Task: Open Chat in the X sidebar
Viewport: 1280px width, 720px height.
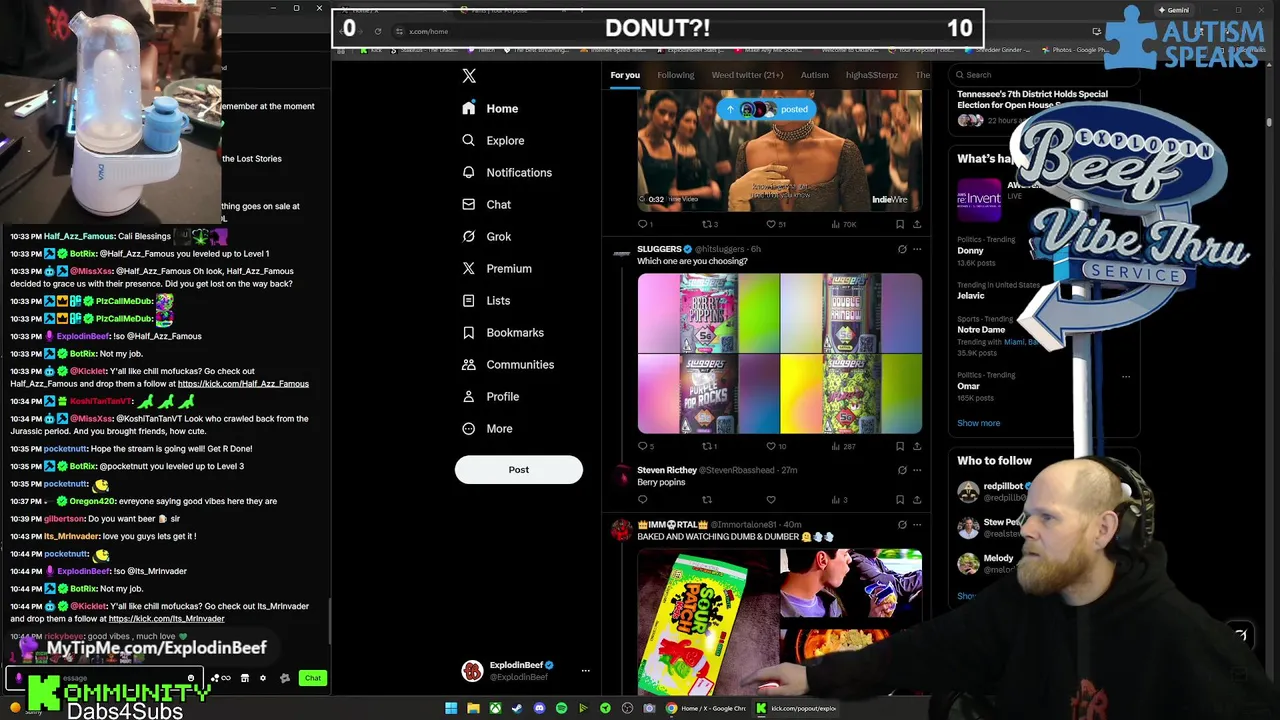Action: tap(486, 204)
